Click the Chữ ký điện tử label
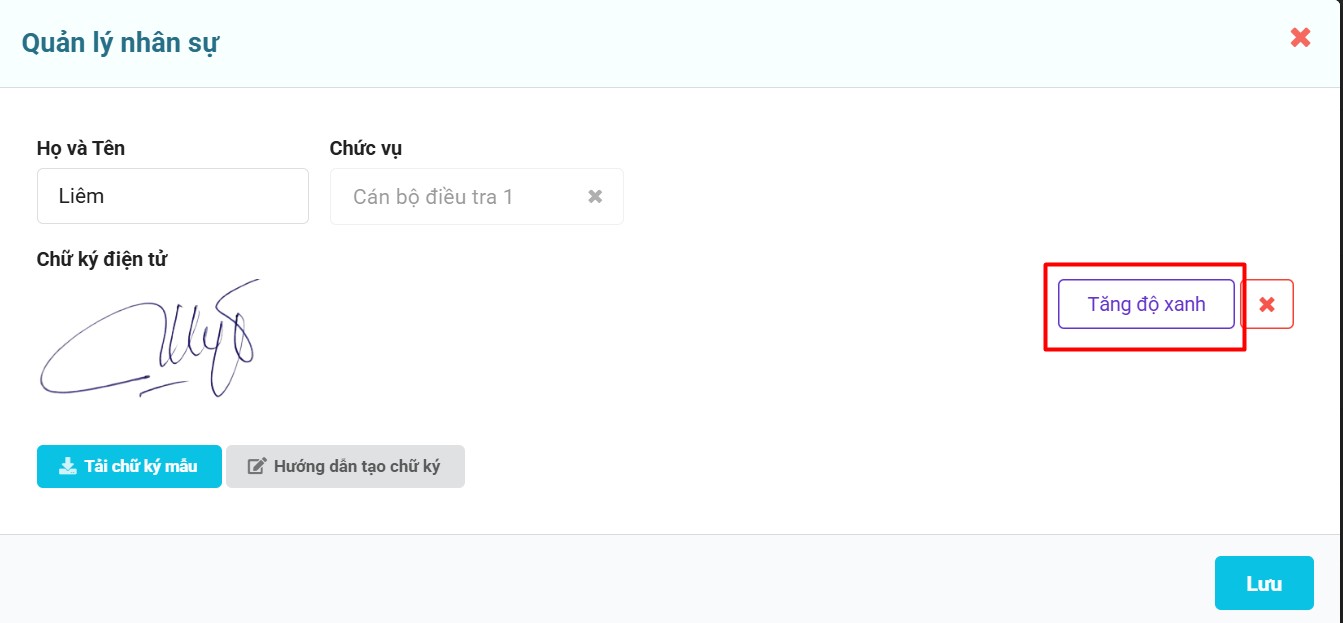This screenshot has height=623, width=1343. 101,260
